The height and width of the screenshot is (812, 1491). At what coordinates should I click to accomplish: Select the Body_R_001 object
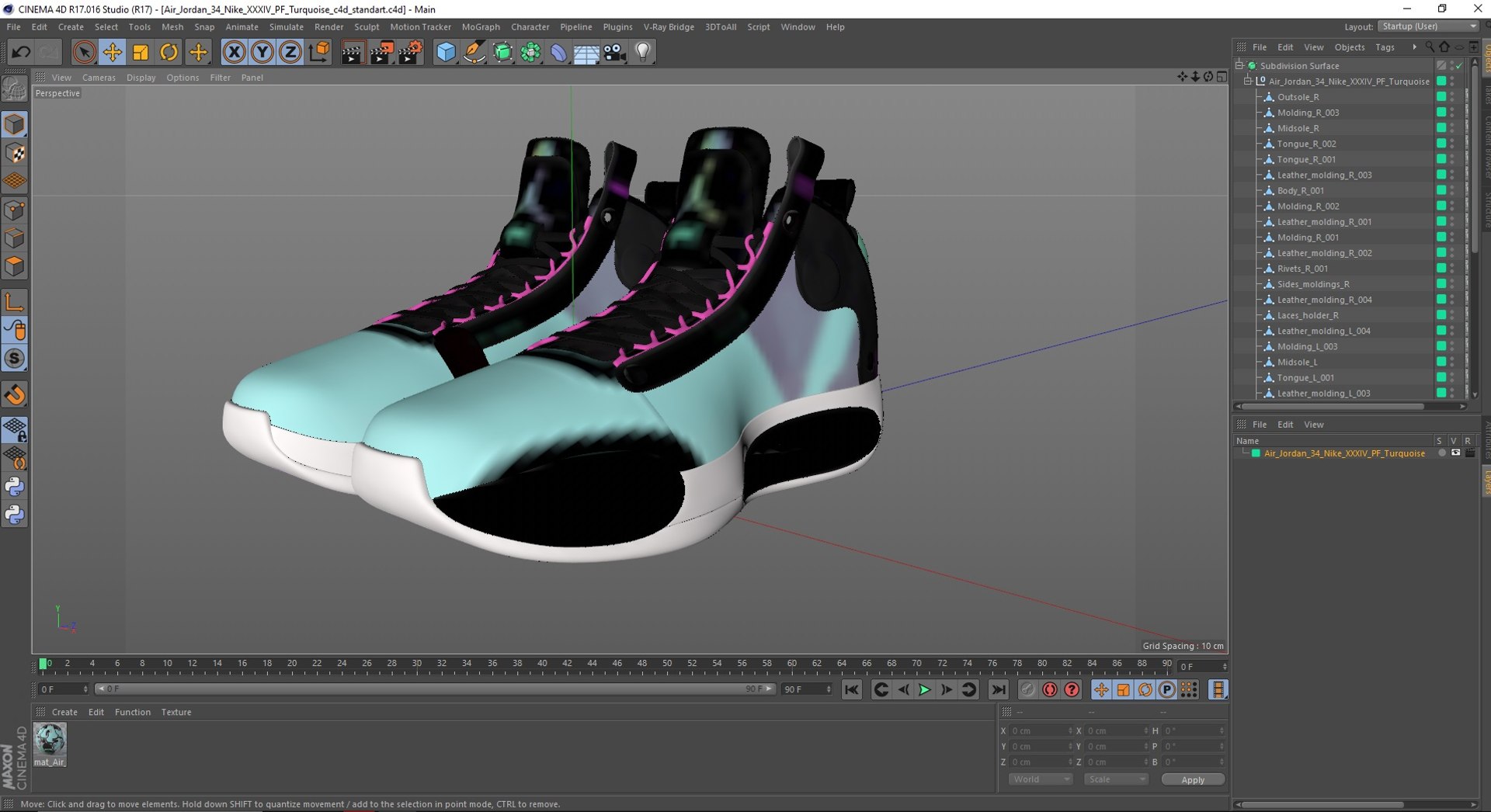coord(1301,190)
